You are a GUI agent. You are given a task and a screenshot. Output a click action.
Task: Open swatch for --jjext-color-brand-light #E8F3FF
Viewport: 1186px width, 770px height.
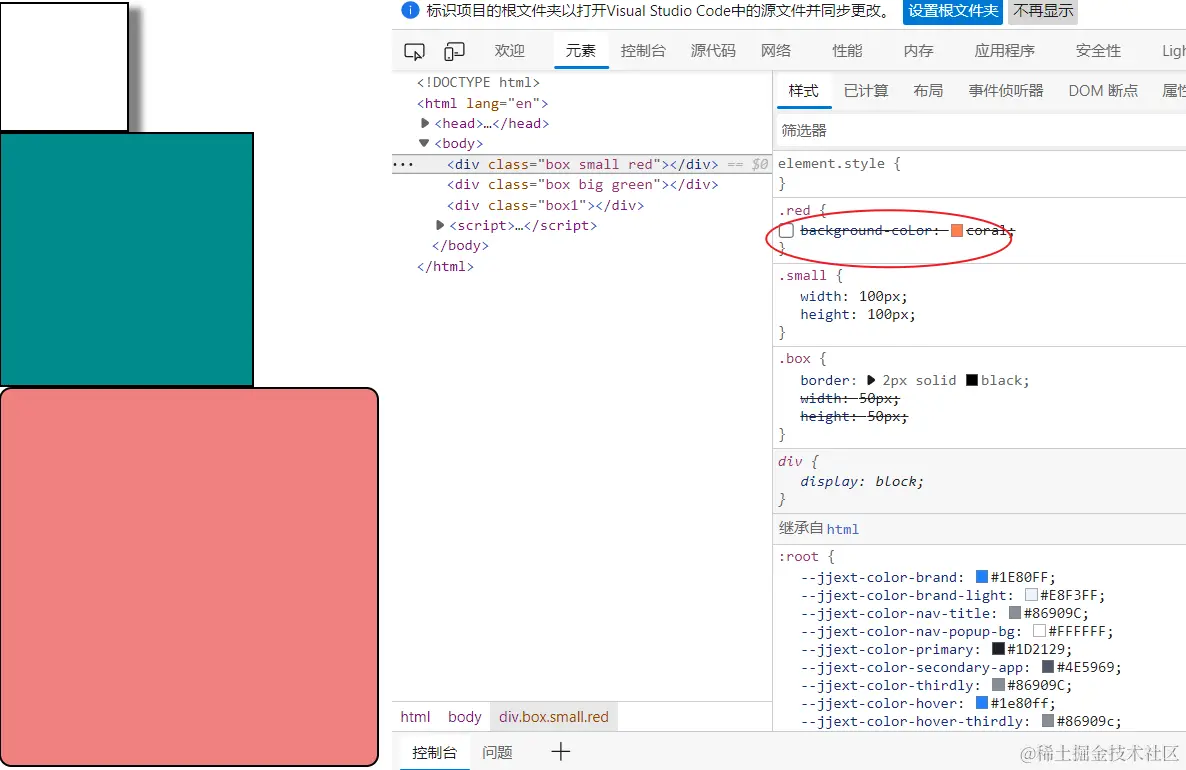pyautogui.click(x=1031, y=595)
